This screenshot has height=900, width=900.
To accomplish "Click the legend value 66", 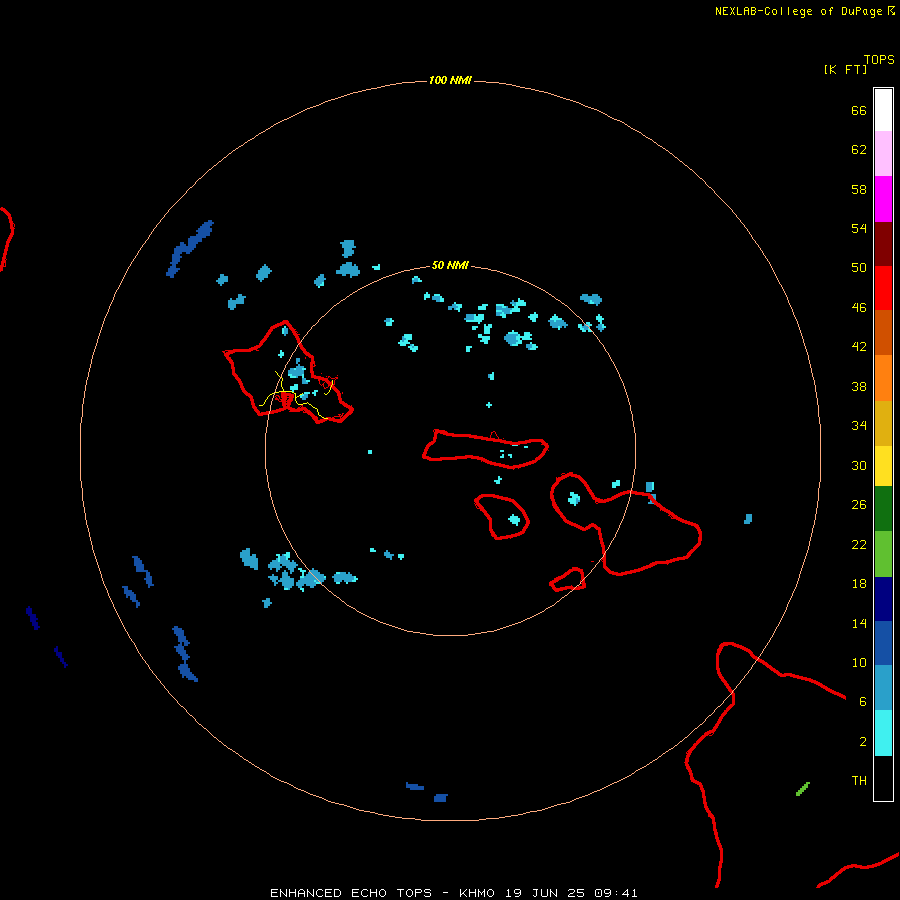I will pyautogui.click(x=859, y=111).
